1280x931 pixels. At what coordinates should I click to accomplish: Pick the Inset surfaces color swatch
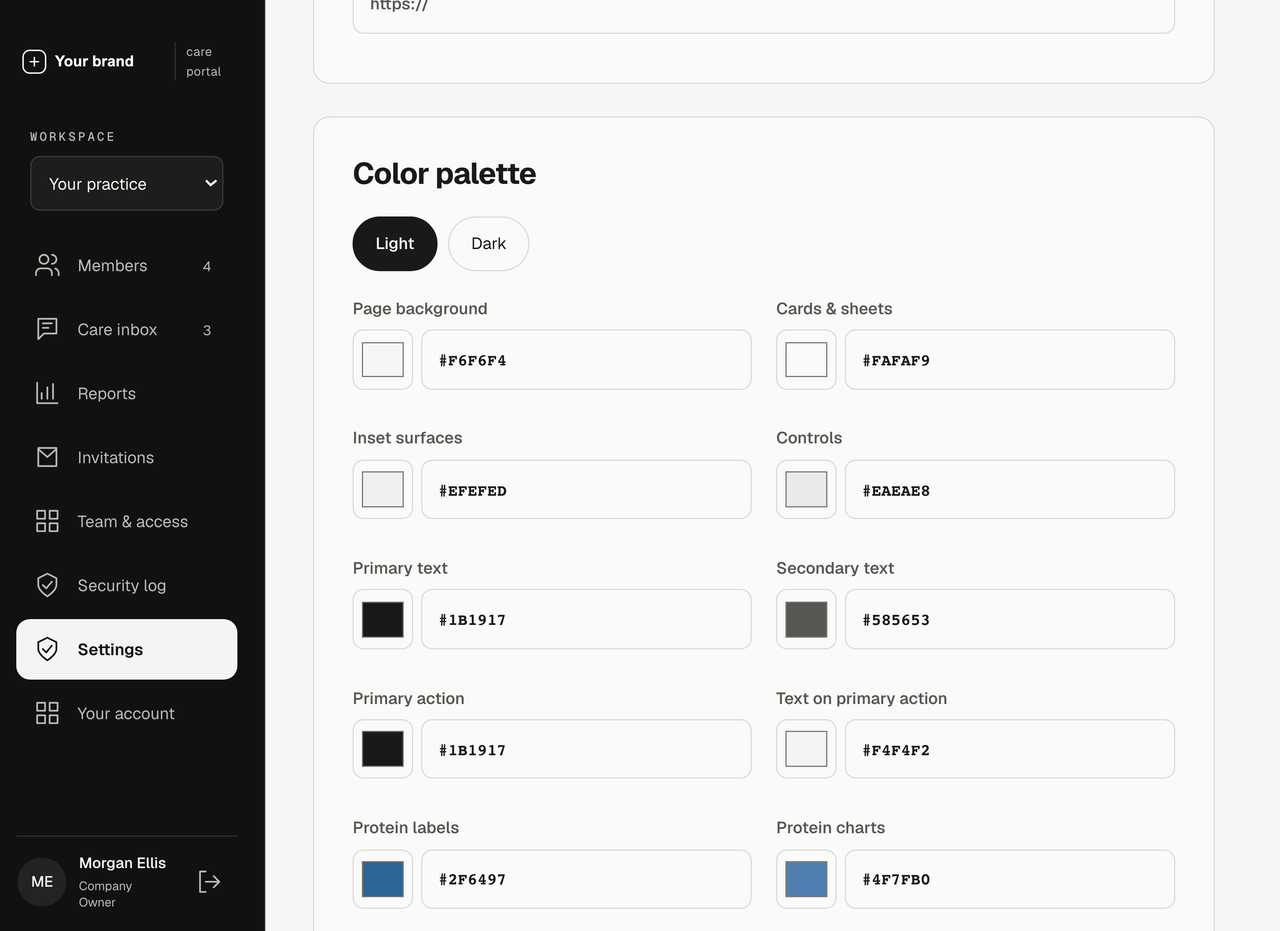tap(383, 490)
